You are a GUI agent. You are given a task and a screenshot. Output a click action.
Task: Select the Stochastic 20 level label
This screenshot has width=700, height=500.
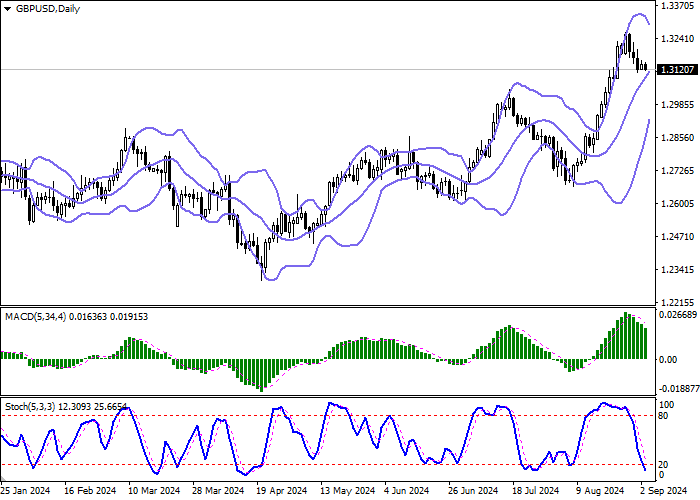point(663,465)
